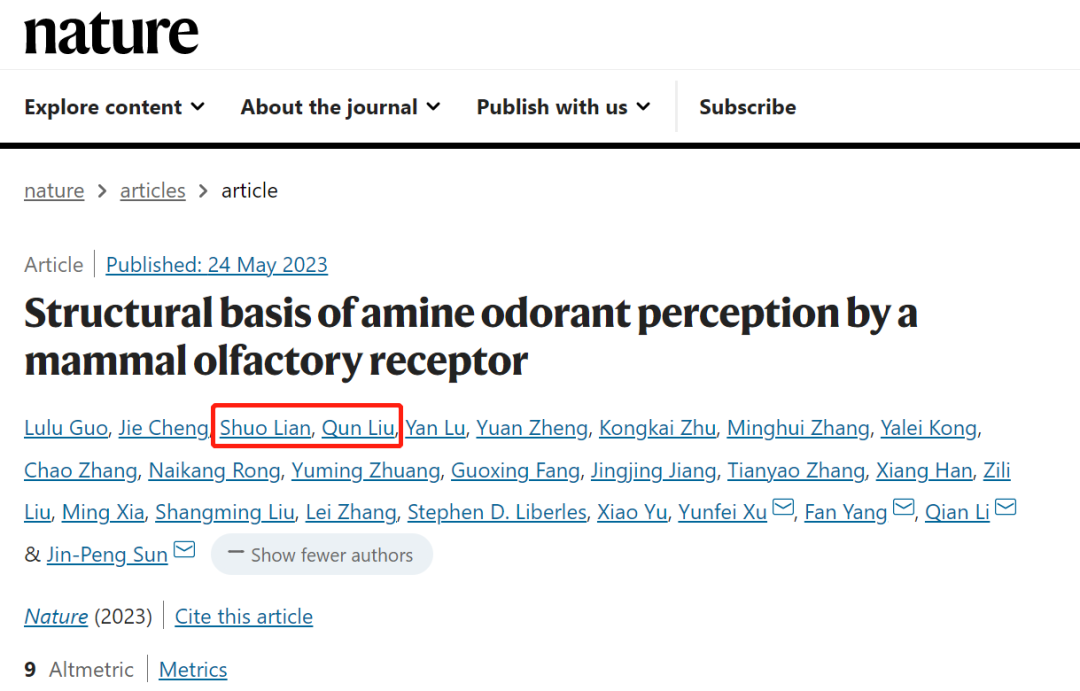Expand Publish with us menu

tap(563, 107)
